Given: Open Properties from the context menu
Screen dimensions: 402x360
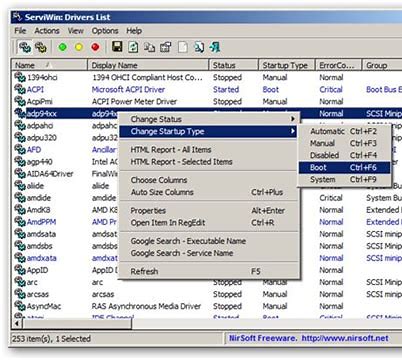Looking at the screenshot, I should point(209,211).
